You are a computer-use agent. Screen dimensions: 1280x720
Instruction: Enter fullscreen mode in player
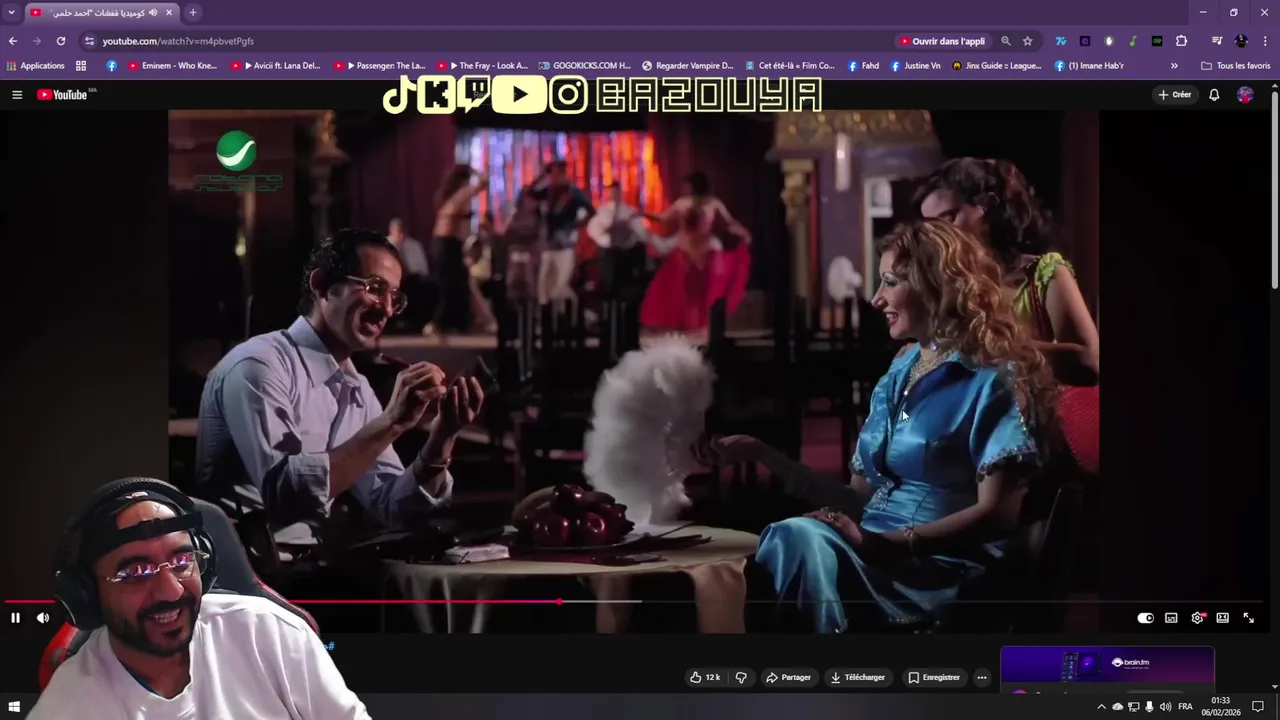coord(1248,618)
